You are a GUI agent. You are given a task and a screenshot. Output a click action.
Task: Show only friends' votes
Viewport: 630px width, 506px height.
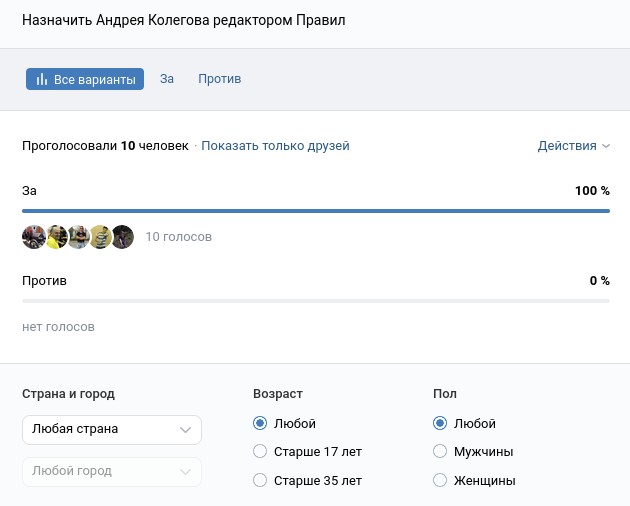[x=275, y=146]
